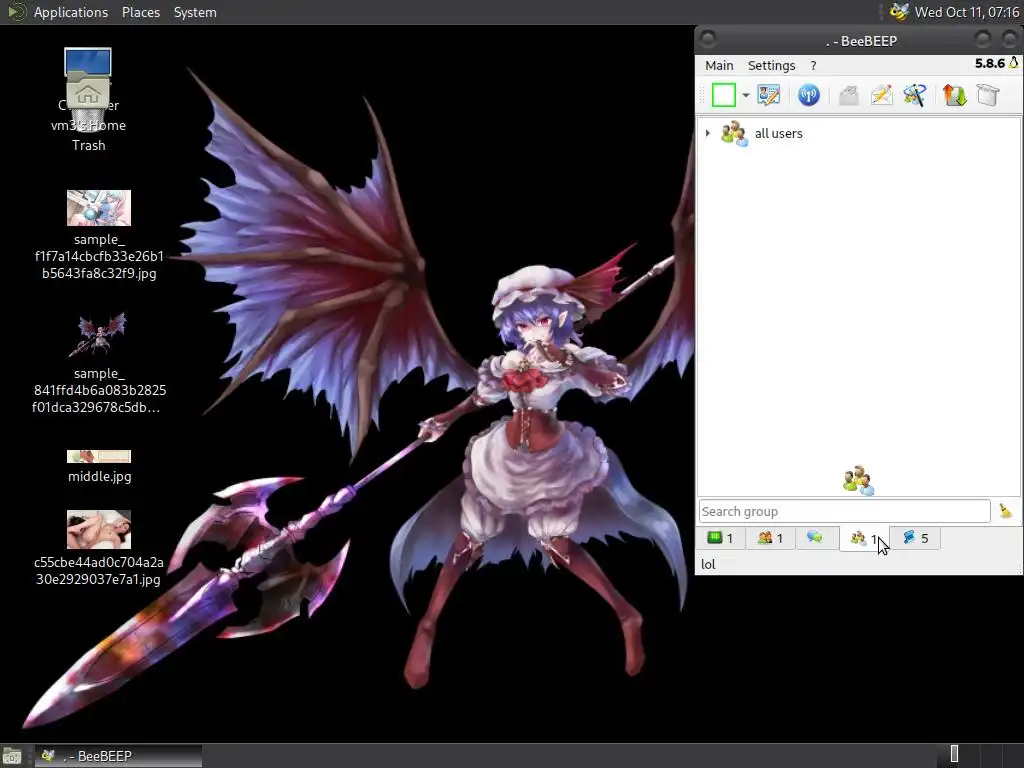Viewport: 1024px width, 768px height.
Task: Click the white box toolbar icon
Action: pos(988,95)
